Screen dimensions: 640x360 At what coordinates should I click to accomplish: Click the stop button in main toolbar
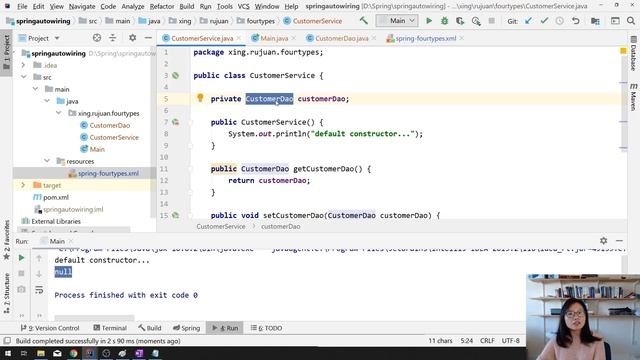click(491, 21)
